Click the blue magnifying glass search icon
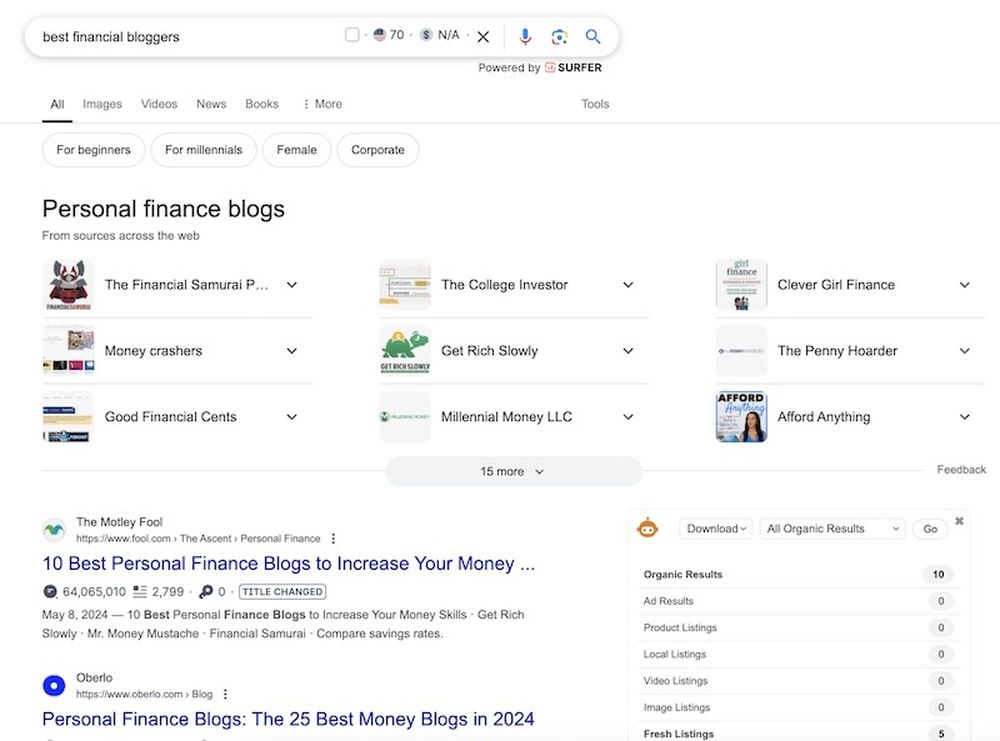The height and width of the screenshot is (741, 1000). (592, 36)
